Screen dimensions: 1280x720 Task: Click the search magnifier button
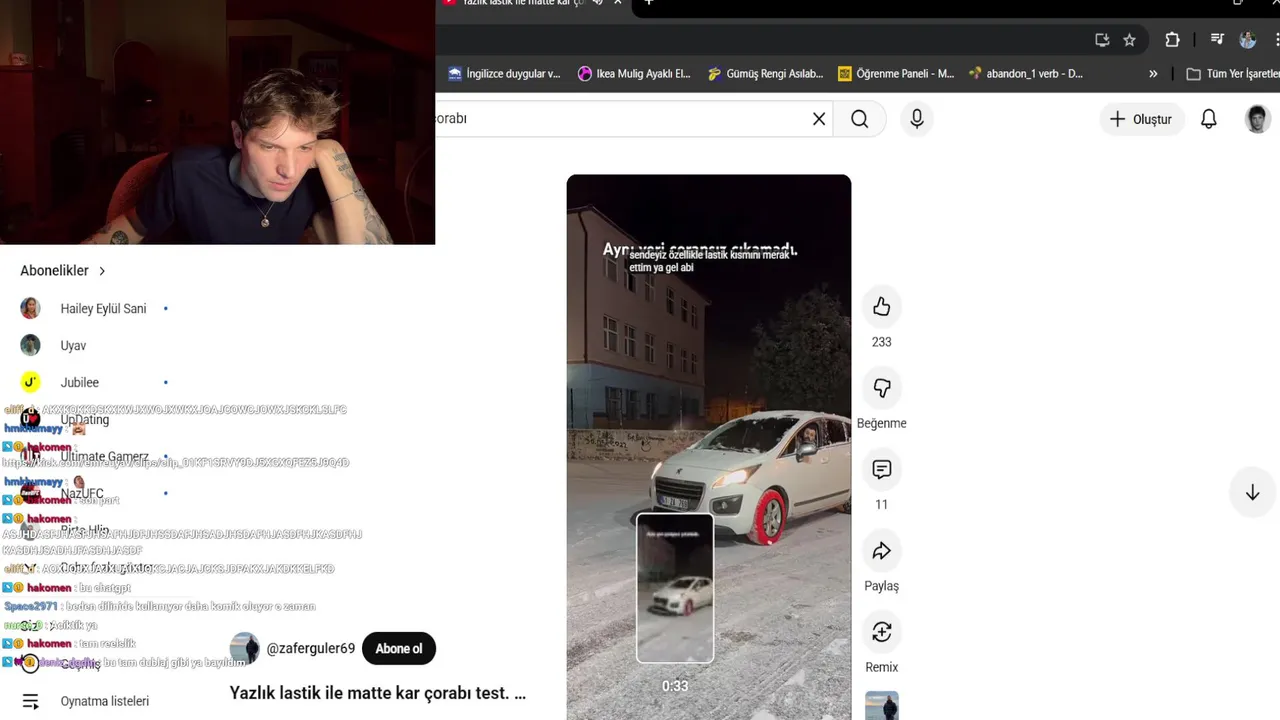point(859,119)
